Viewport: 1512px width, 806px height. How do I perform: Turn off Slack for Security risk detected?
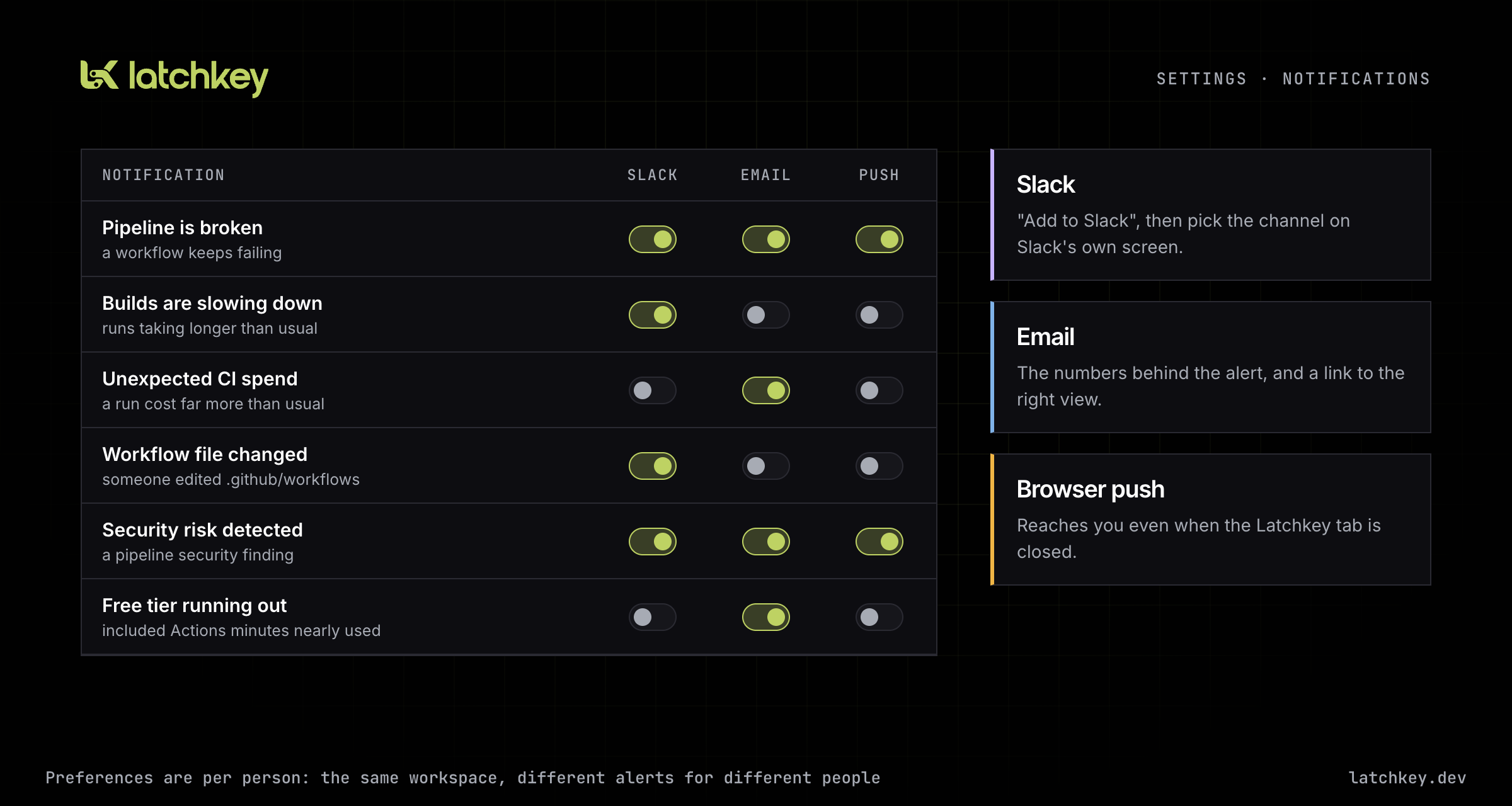[x=653, y=542]
